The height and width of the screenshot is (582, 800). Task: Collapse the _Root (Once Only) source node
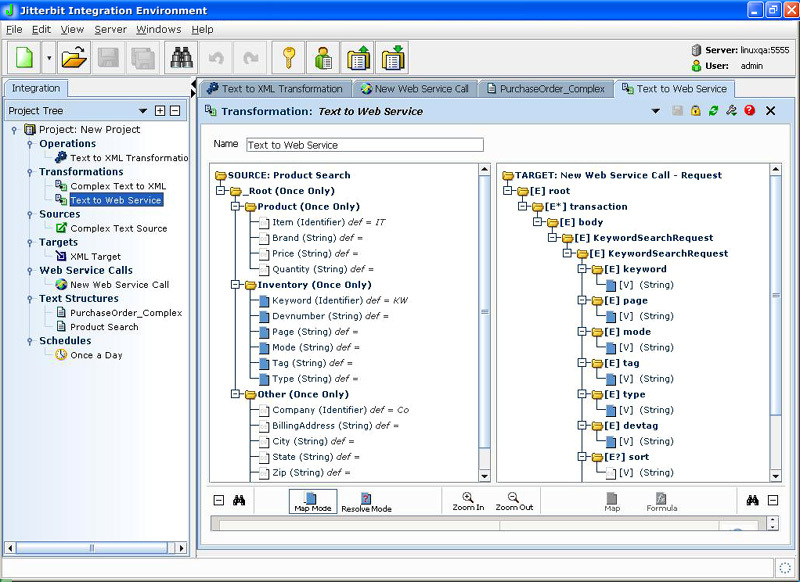[220, 191]
